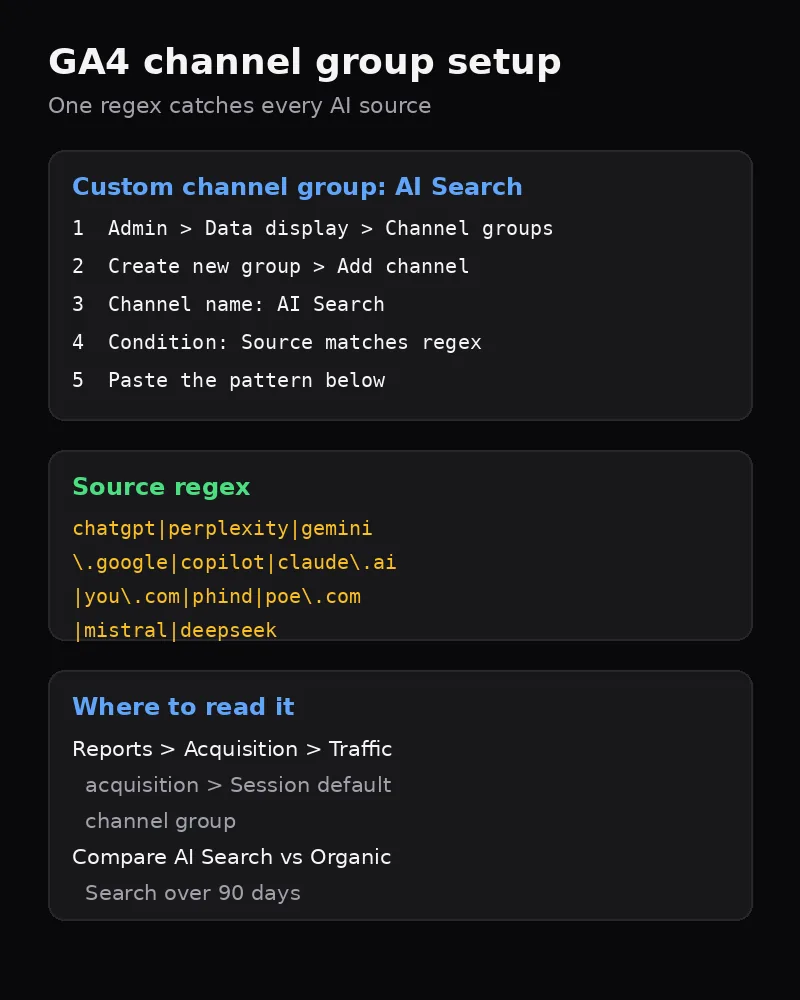The width and height of the screenshot is (800, 1000).
Task: Select the regex line '\.google|copilot|claude\.ai'
Action: tap(234, 562)
